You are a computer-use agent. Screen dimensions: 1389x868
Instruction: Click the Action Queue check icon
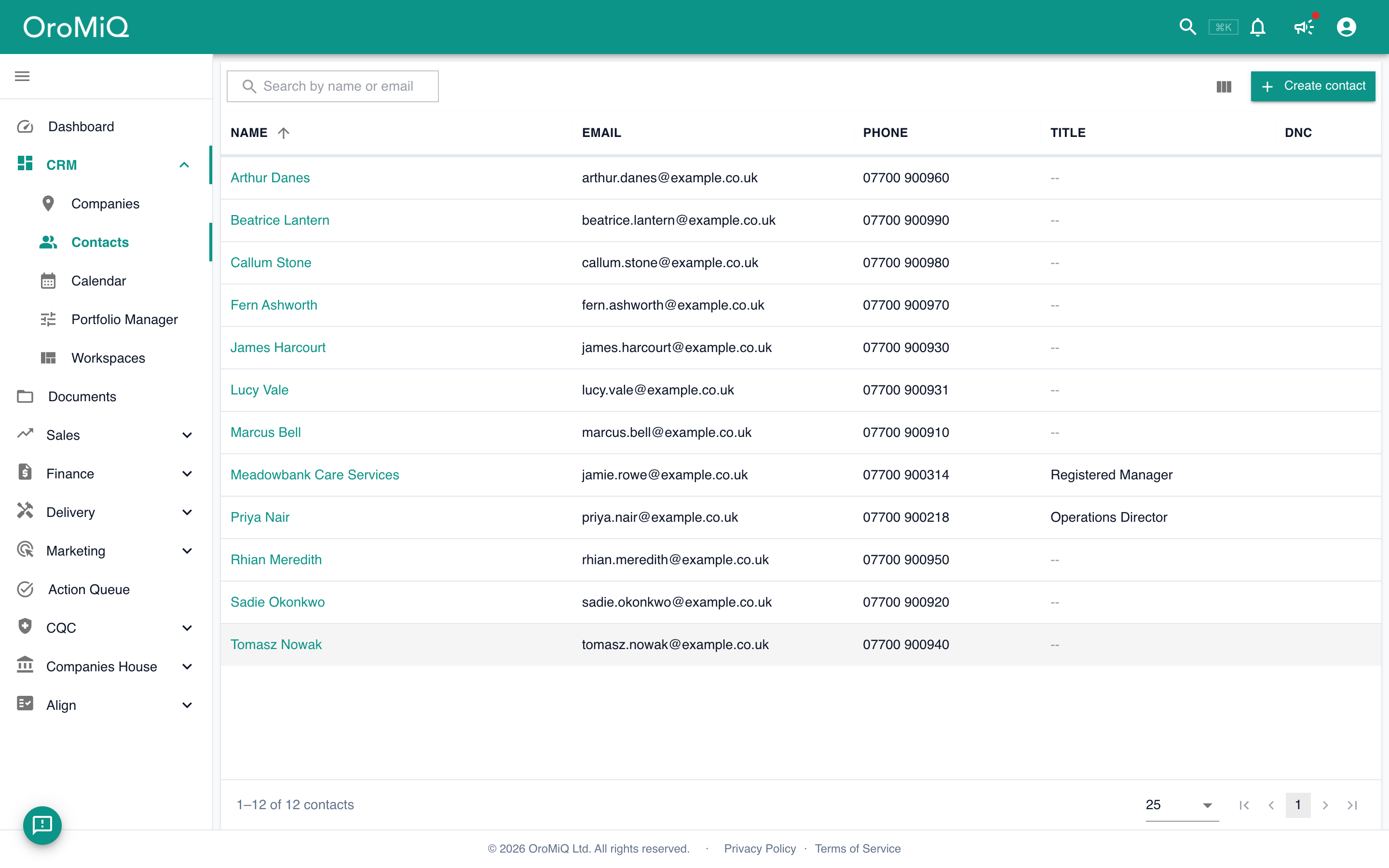(x=25, y=589)
